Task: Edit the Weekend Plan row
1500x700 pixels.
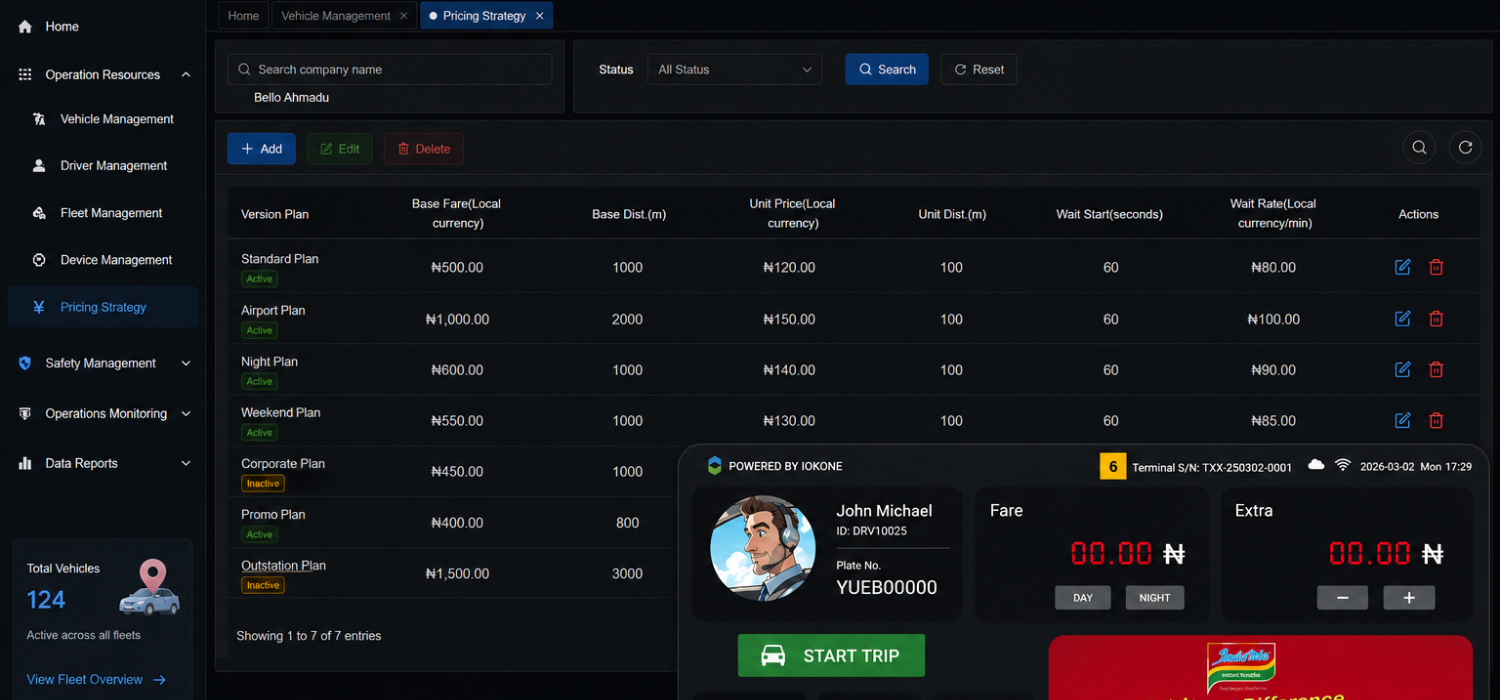Action: click(x=1403, y=420)
